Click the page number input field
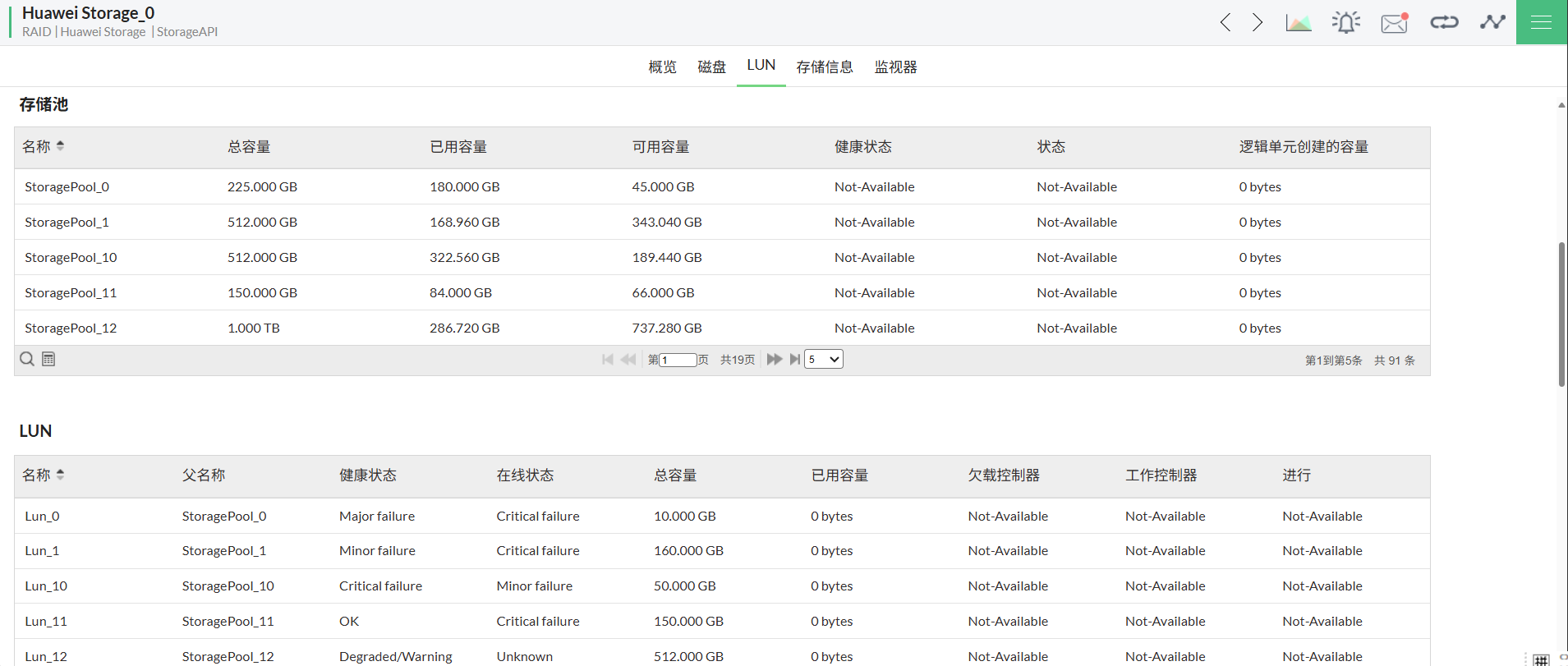The height and width of the screenshot is (666, 1568). pyautogui.click(x=678, y=360)
